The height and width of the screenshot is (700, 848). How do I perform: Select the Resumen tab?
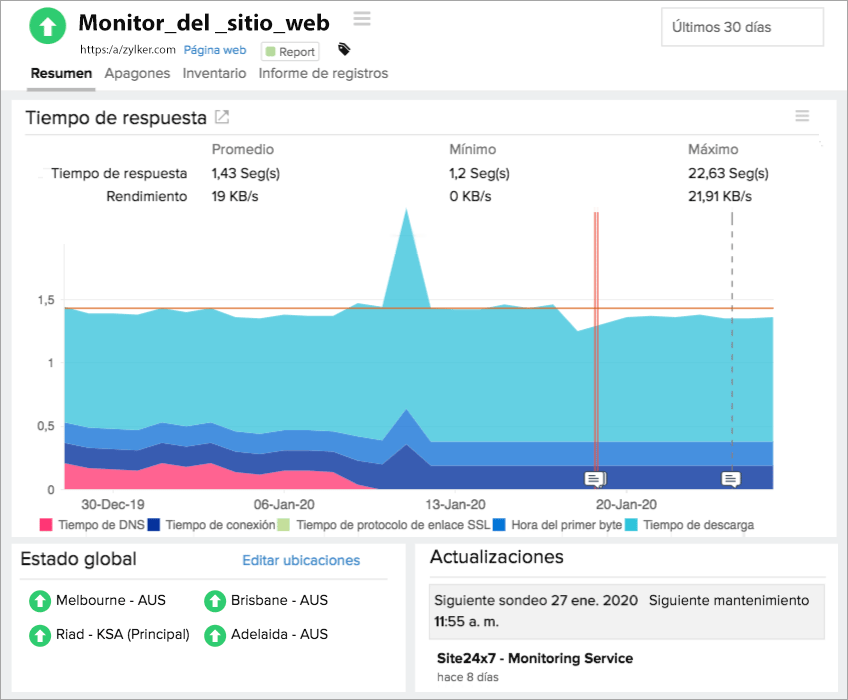pos(61,73)
